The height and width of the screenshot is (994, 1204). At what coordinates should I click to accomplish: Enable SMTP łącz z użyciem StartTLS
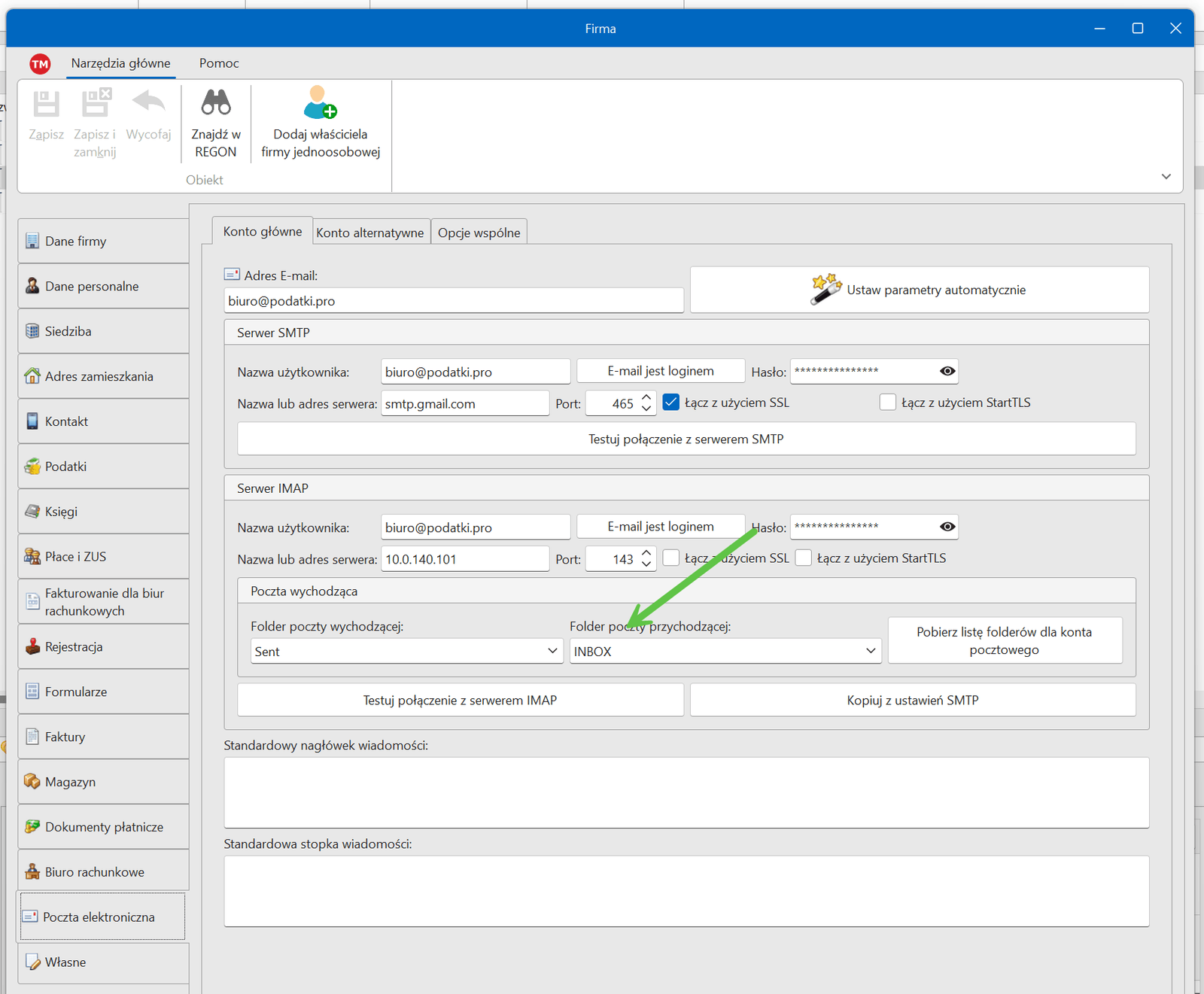pos(888,403)
